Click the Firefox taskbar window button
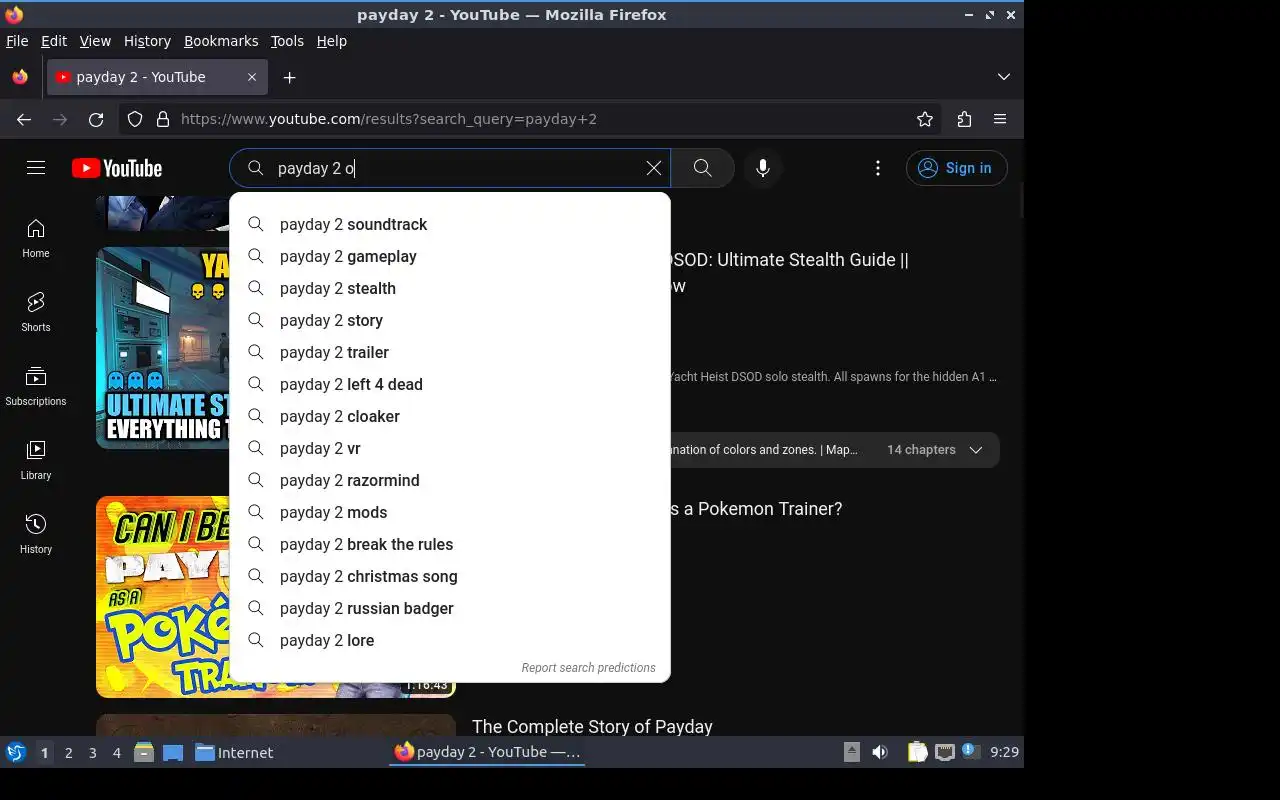This screenshot has width=1280, height=800. pyautogui.click(x=487, y=752)
